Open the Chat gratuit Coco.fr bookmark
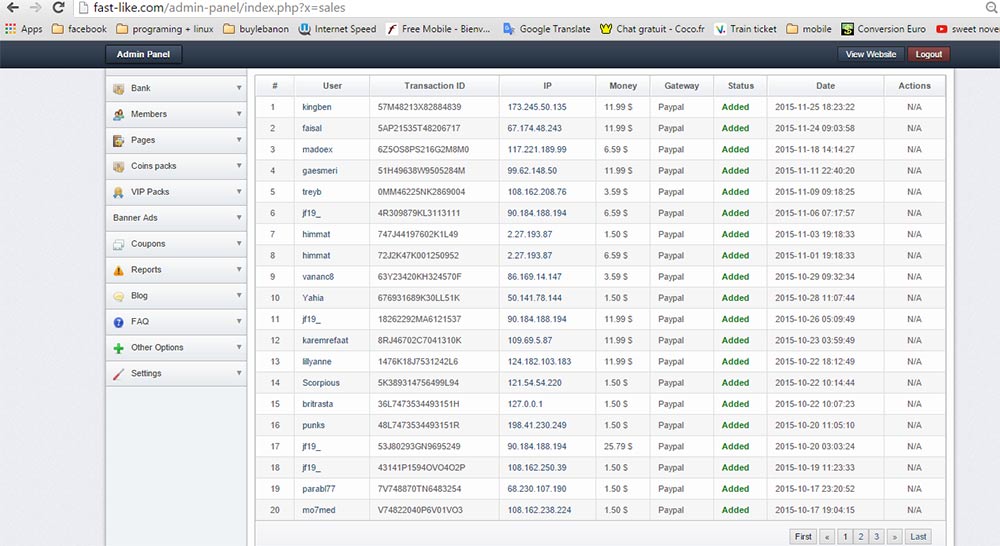Screen dimensions: 1000x546 pyautogui.click(x=652, y=29)
